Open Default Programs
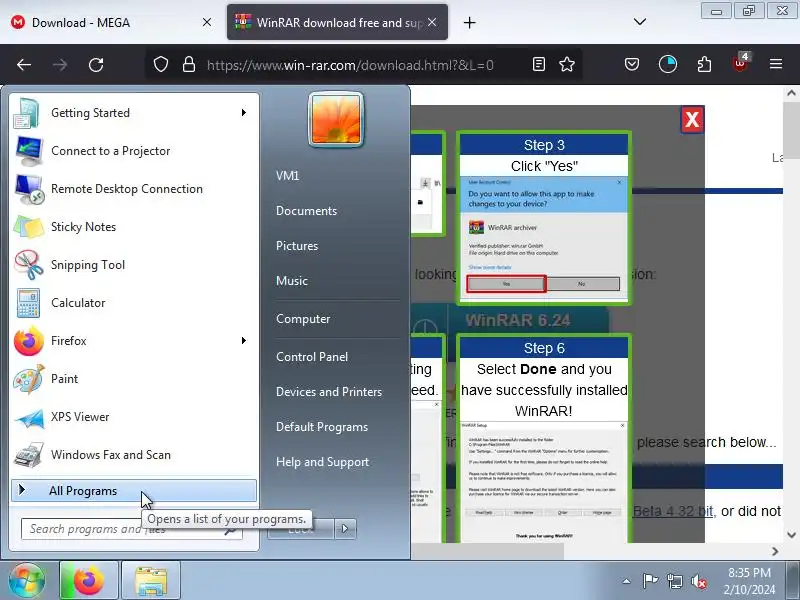The width and height of the screenshot is (800, 600). pyautogui.click(x=322, y=427)
